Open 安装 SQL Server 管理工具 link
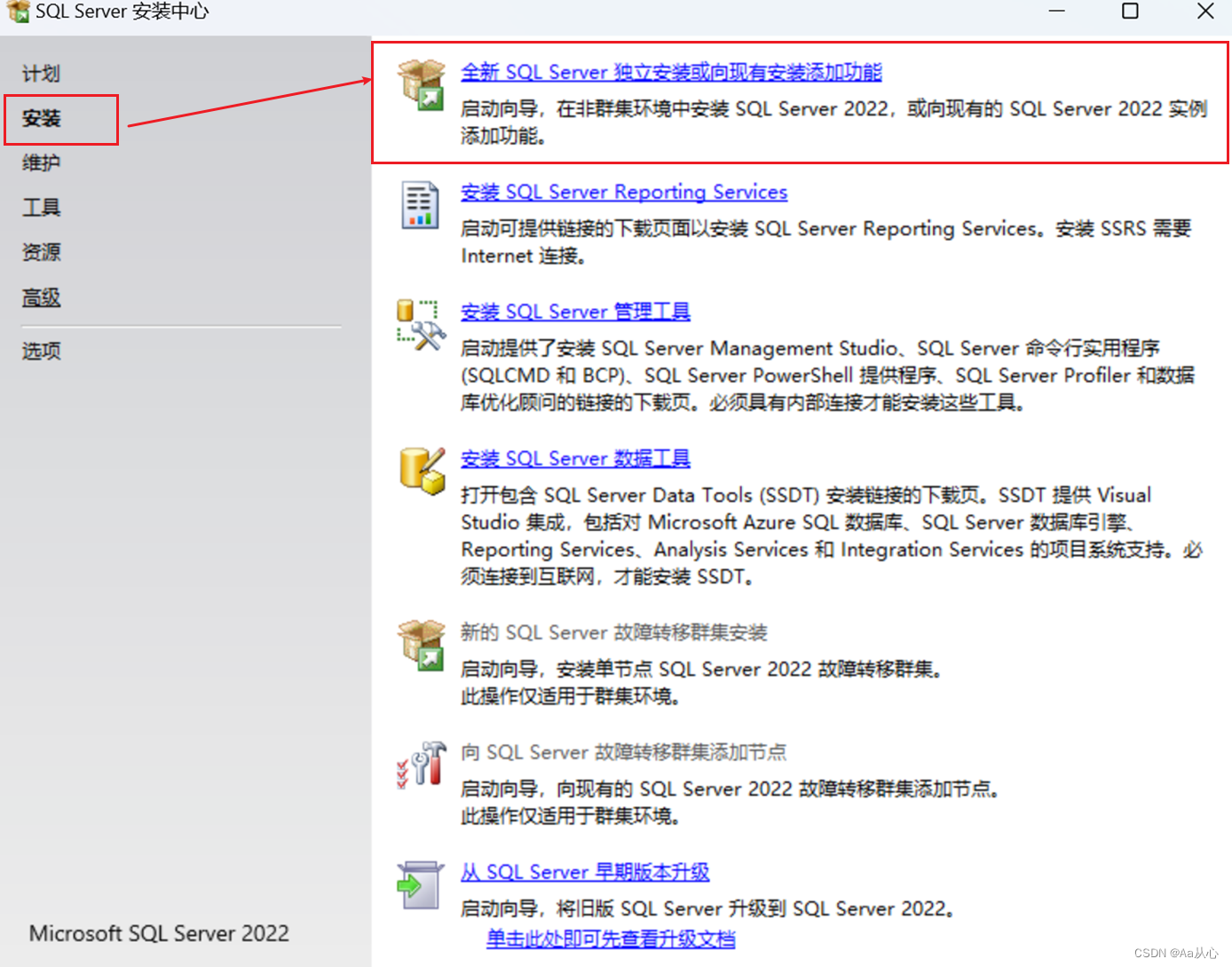Image resolution: width=1232 pixels, height=967 pixels. tap(575, 312)
